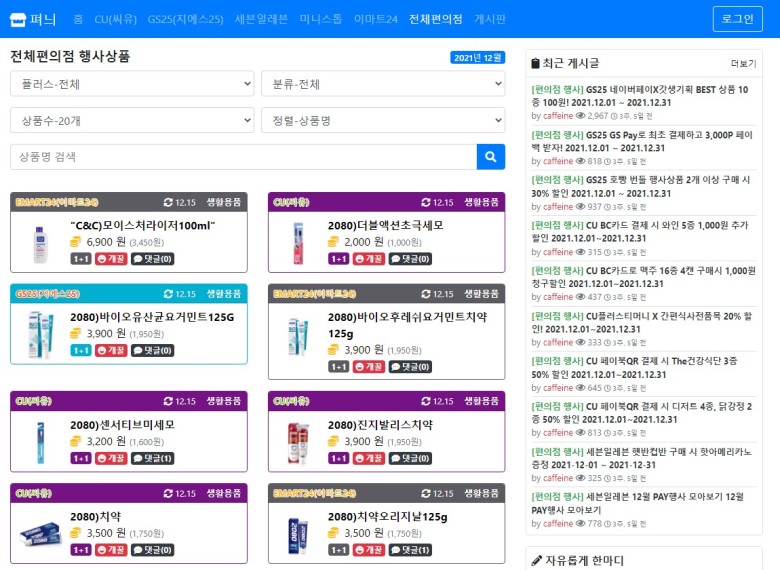780x570 pixels.
Task: Click EMART24 header on 치약오리지날125g card
Action: (314, 493)
